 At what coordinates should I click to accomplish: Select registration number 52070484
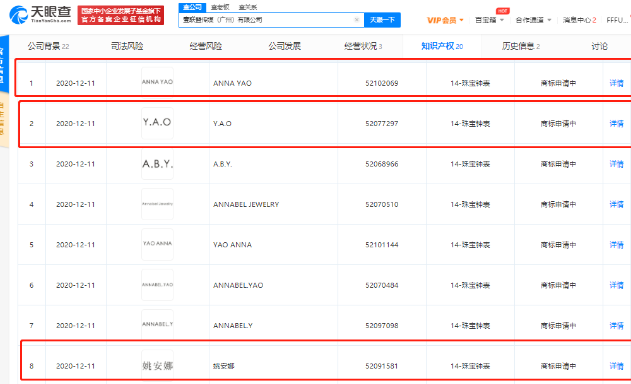click(381, 285)
